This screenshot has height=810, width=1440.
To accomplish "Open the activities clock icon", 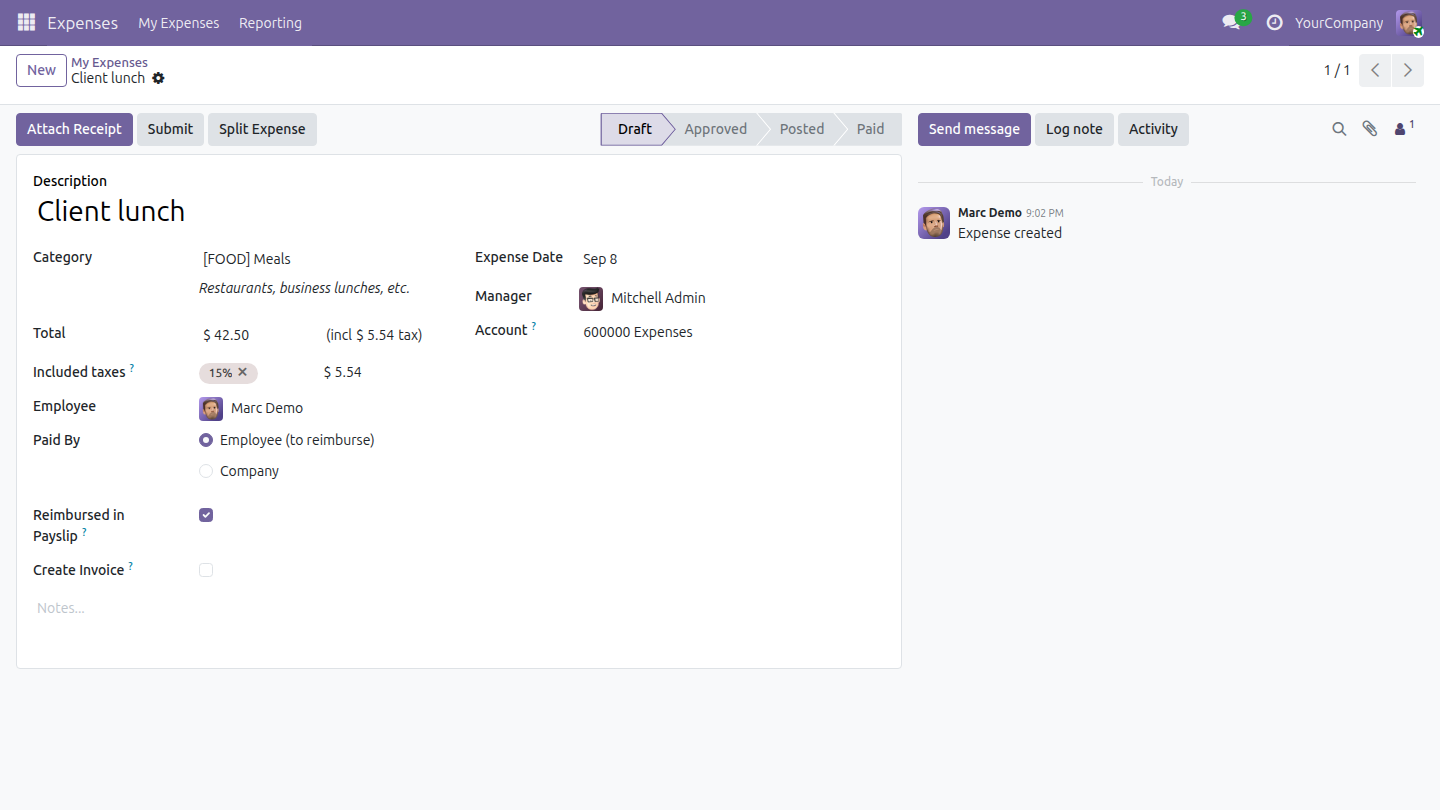I will pos(1274,22).
